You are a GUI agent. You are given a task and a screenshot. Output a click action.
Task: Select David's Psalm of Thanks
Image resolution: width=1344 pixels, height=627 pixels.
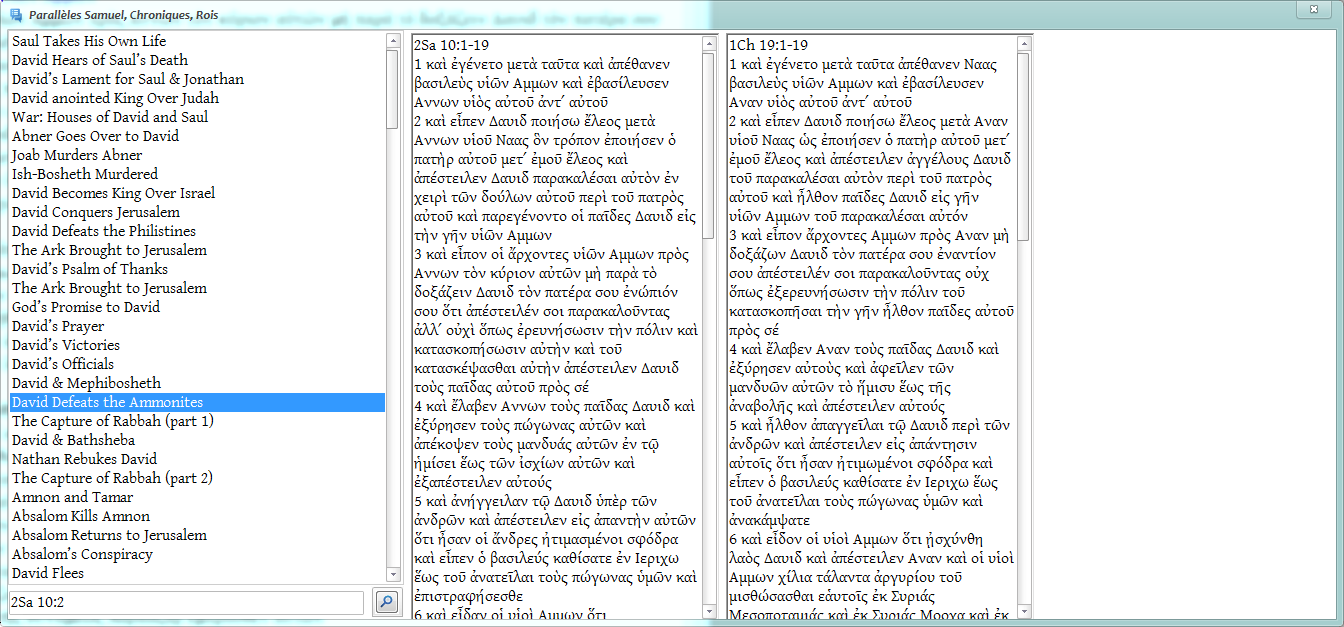coord(197,269)
